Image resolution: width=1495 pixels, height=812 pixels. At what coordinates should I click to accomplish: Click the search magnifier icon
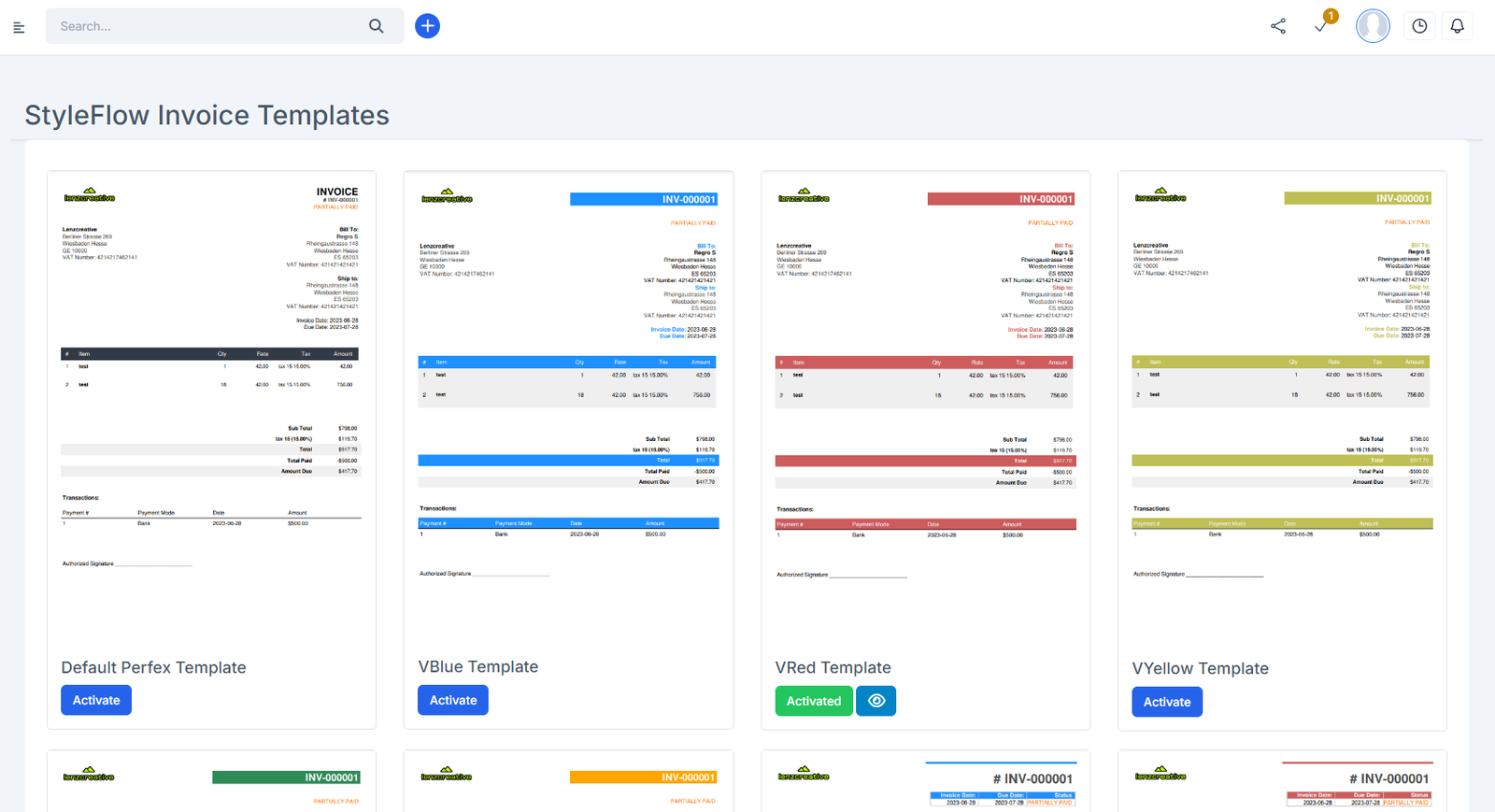[x=376, y=26]
